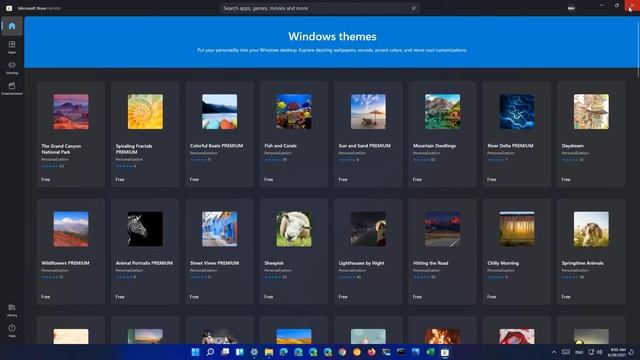Open File Explorer from the taskbar
The height and width of the screenshot is (360, 640).
pyautogui.click(x=269, y=352)
